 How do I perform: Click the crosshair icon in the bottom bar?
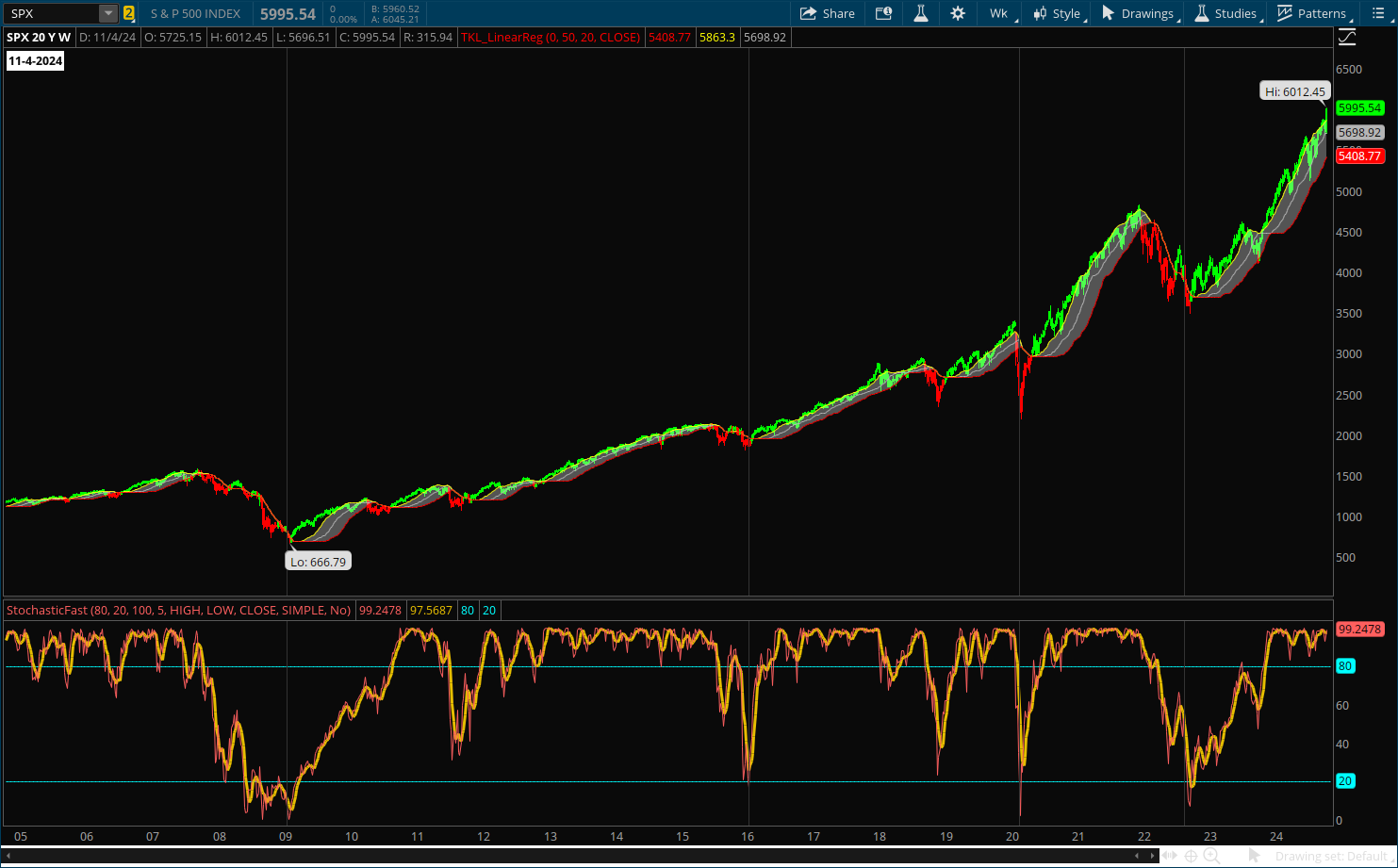coord(1192,856)
